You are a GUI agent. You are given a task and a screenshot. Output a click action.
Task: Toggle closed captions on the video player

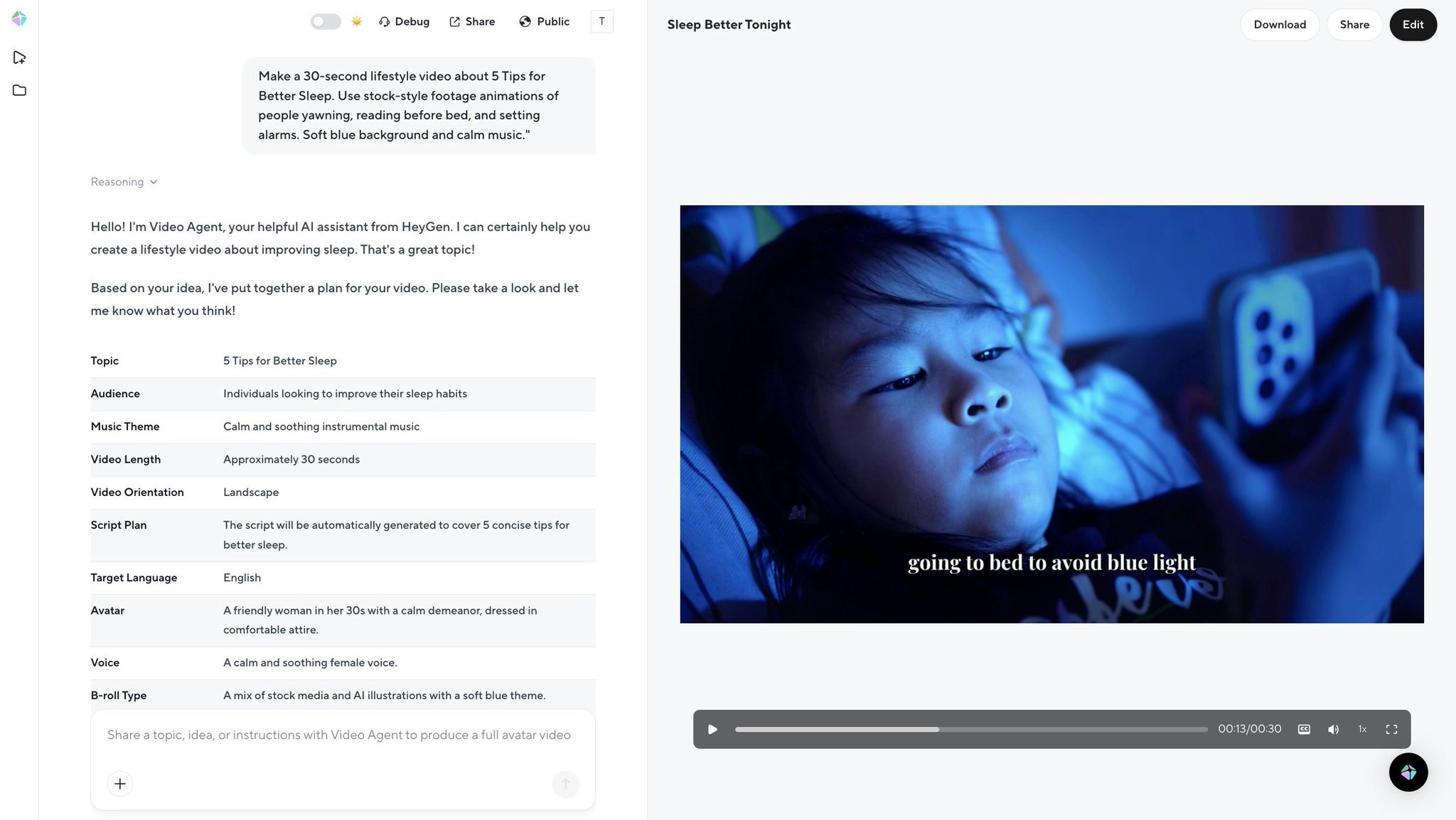(1304, 729)
